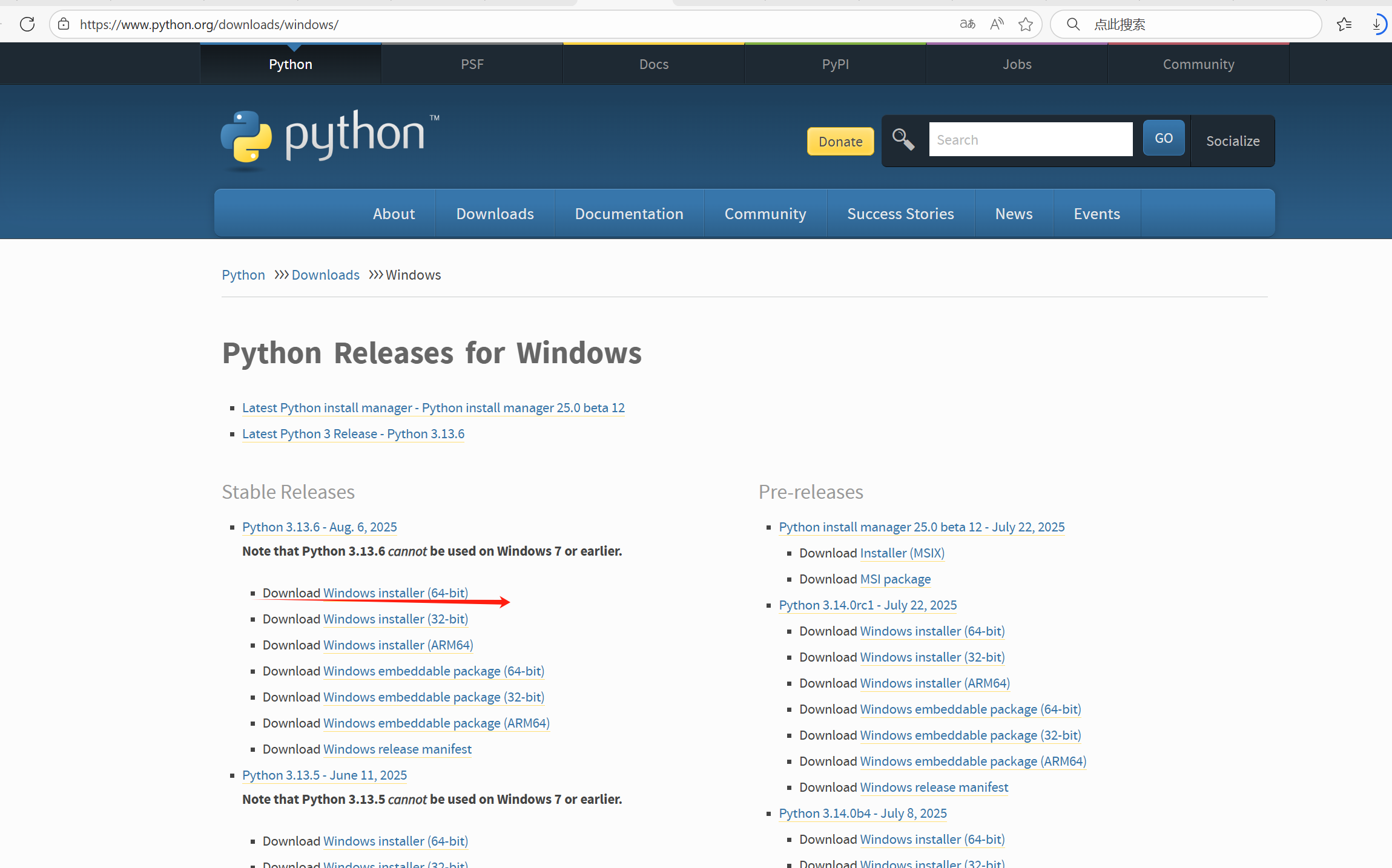Viewport: 1392px width, 868px height.
Task: Click the Downloads breadcrumb link
Action: point(325,275)
